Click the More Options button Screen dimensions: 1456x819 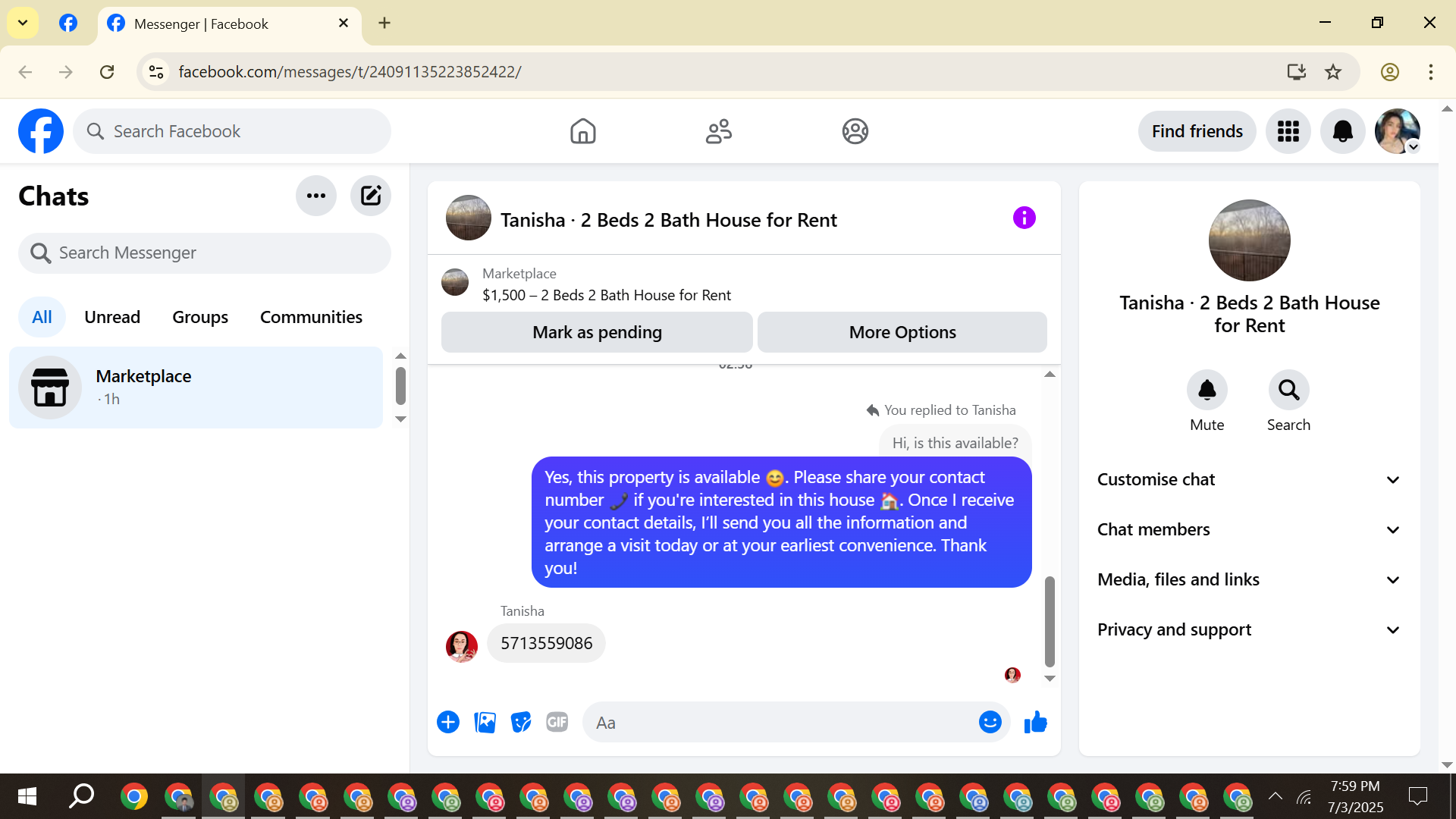tap(902, 332)
